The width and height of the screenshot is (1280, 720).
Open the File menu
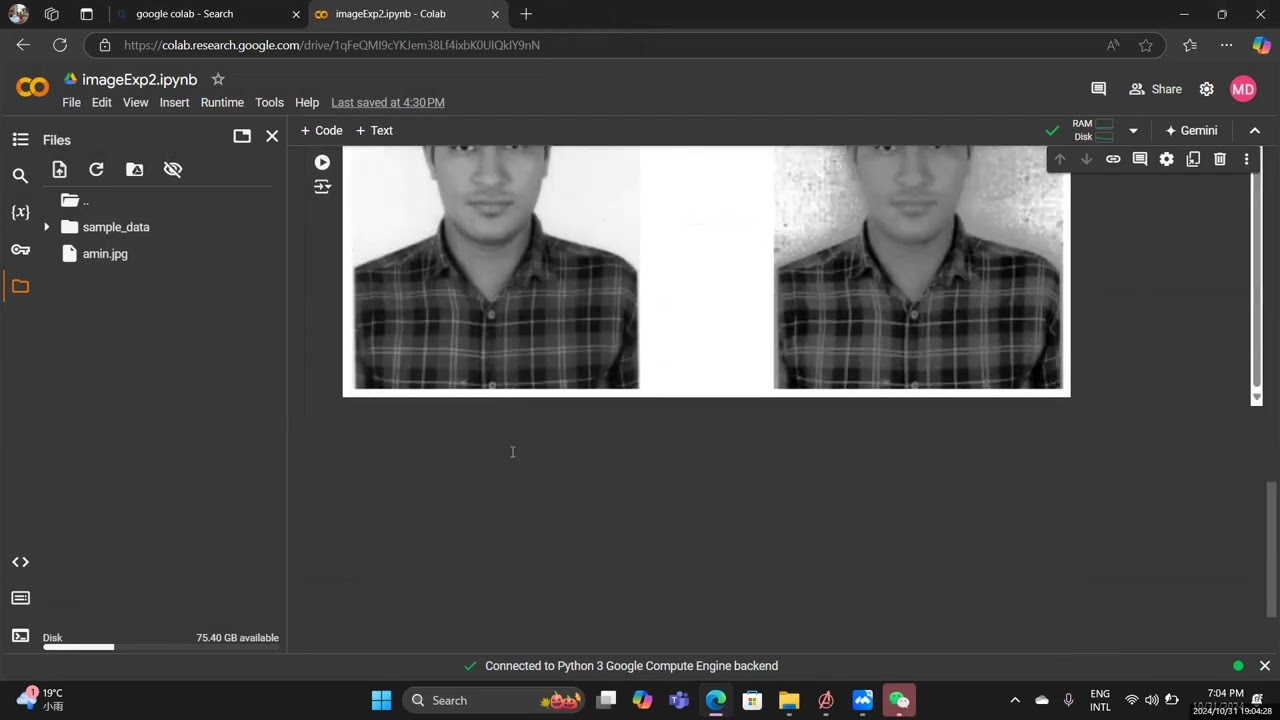71,103
